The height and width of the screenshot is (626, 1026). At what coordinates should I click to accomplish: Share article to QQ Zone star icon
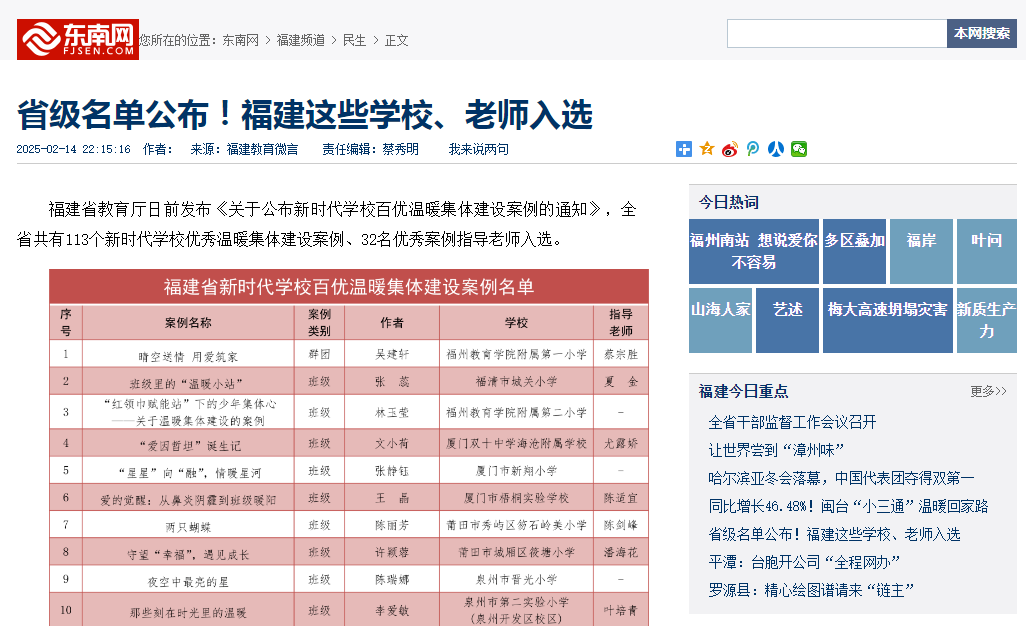707,149
